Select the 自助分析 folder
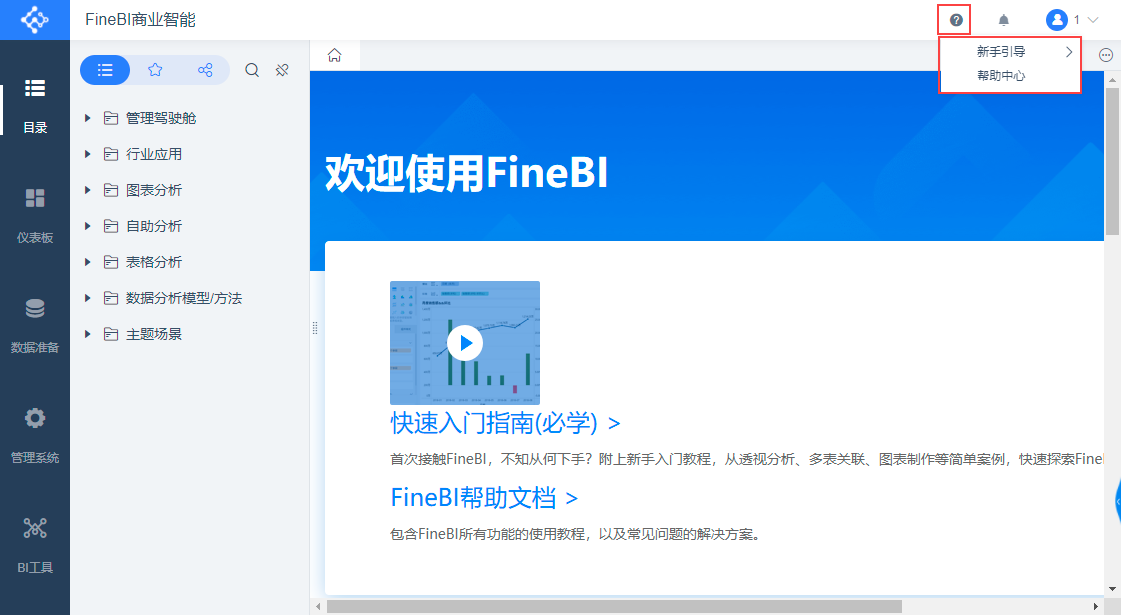1121x615 pixels. click(154, 226)
